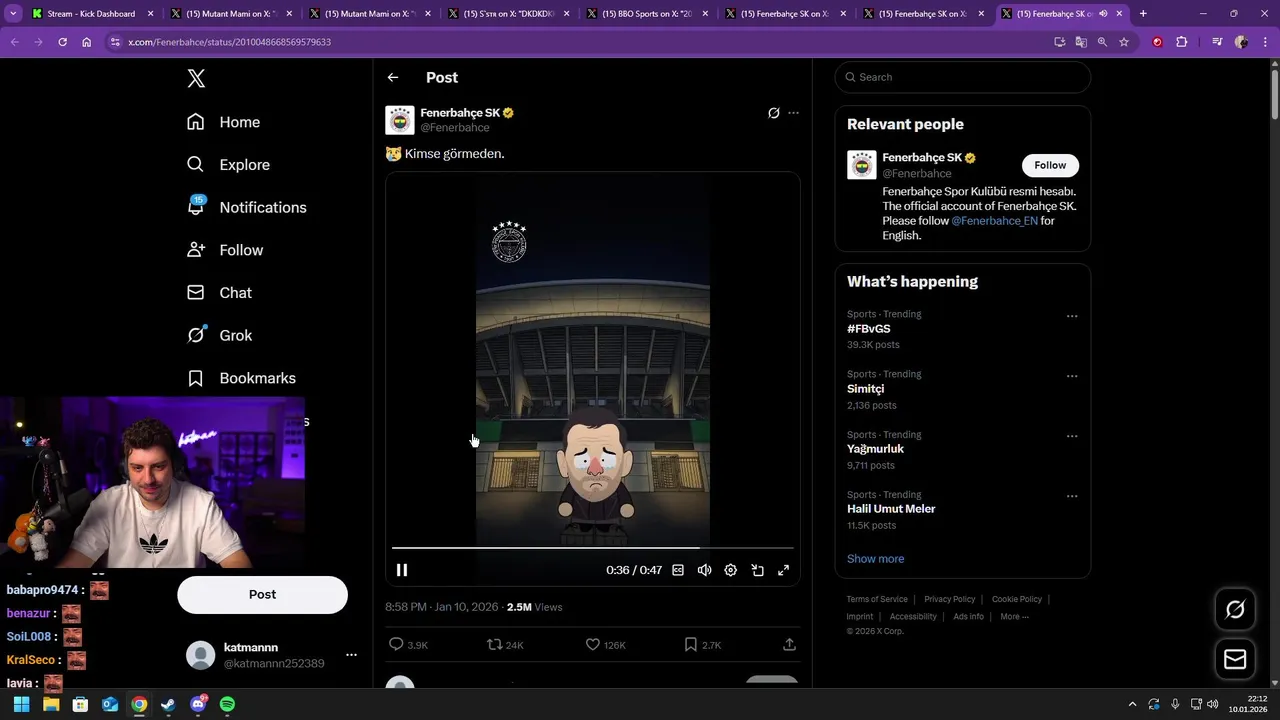Open the floating Grok button
Image resolution: width=1280 pixels, height=720 pixels.
coord(1235,610)
